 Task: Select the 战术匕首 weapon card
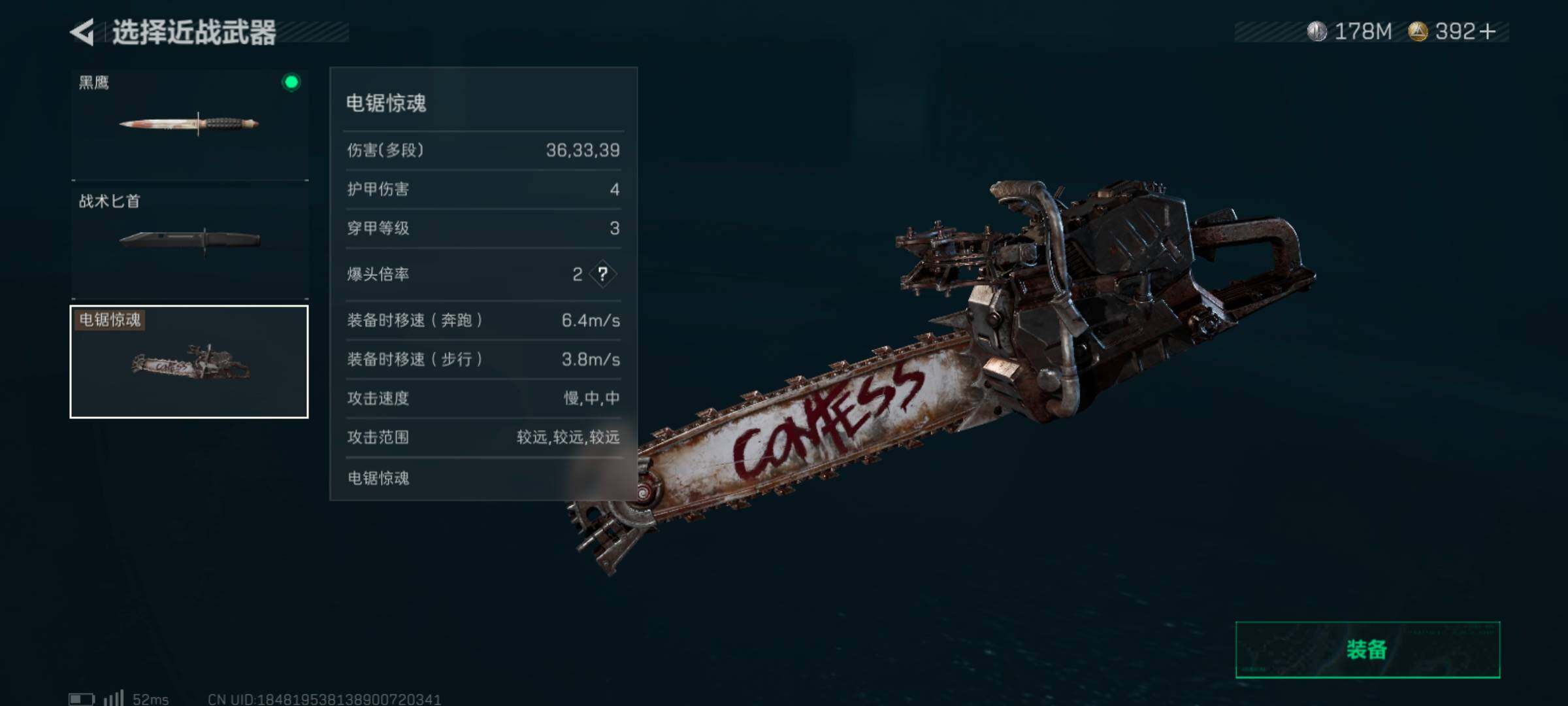pyautogui.click(x=189, y=242)
